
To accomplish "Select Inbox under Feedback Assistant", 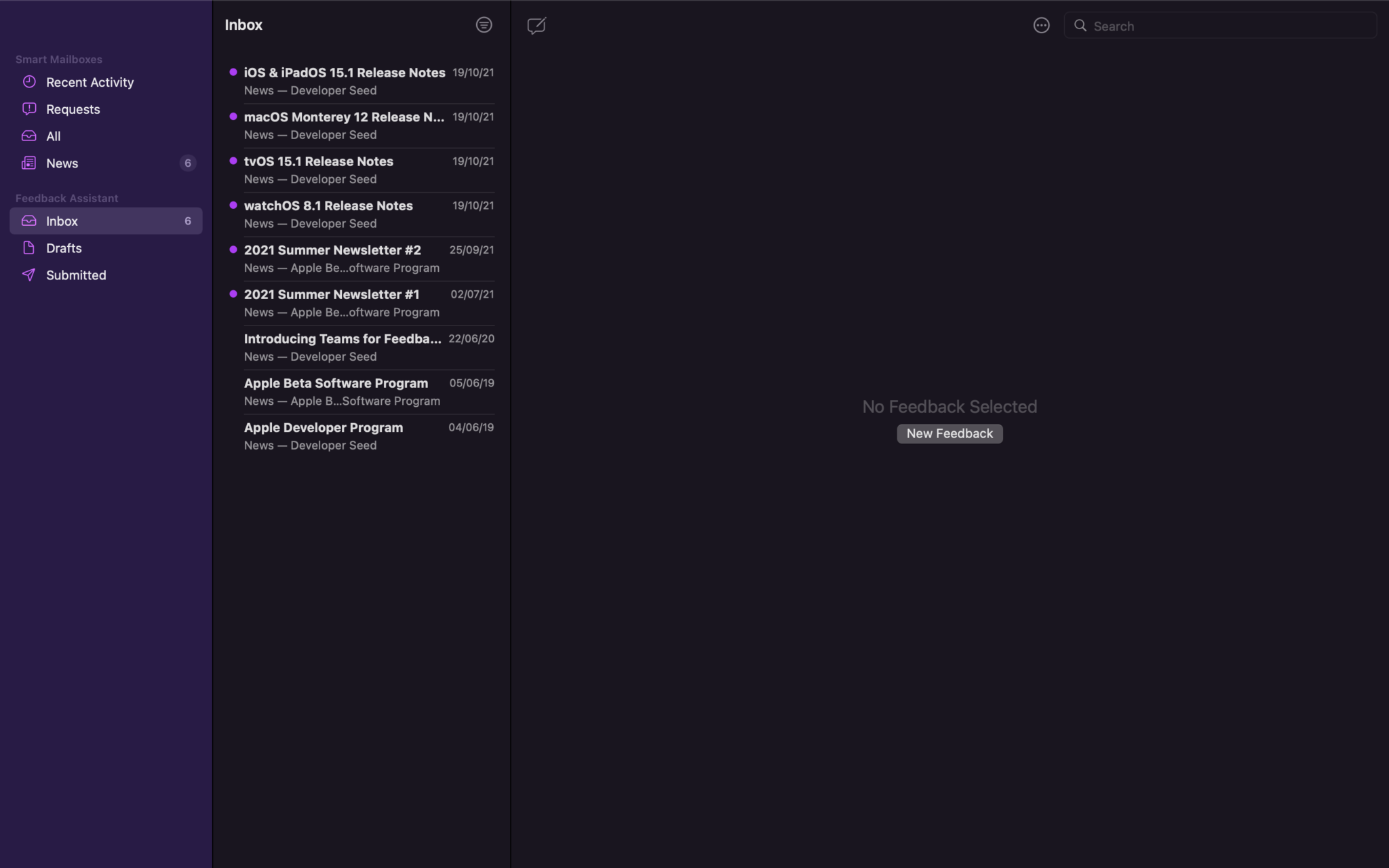I will tap(106, 221).
